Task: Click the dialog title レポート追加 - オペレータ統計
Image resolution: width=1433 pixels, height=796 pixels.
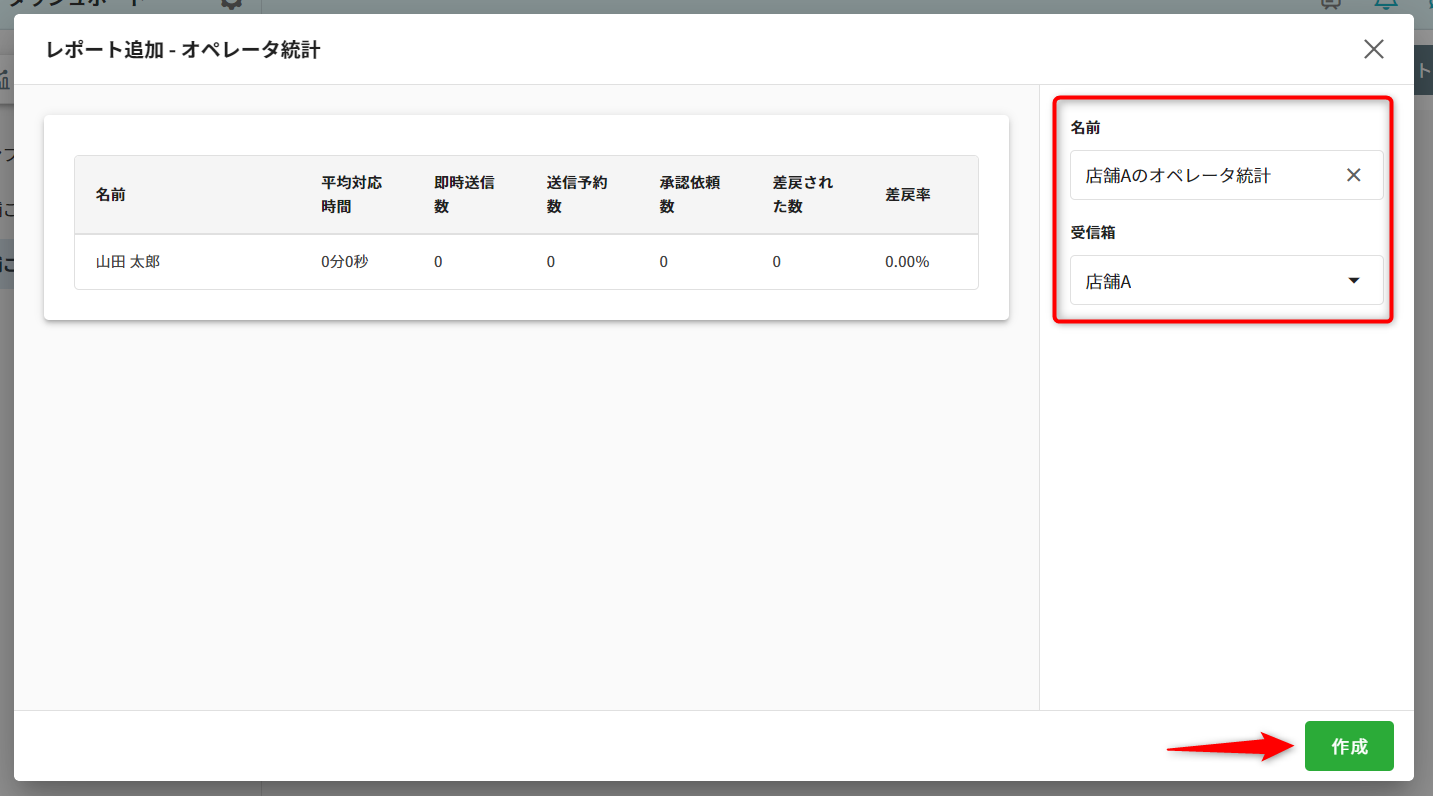Action: click(183, 50)
